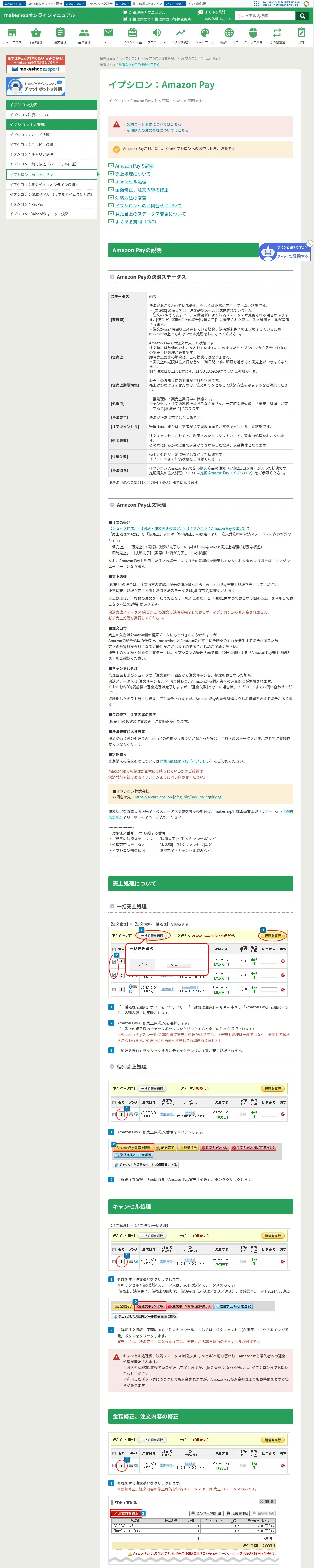Image resolution: width=314 pixels, height=1568 pixels.
Task: Click 【イプシロン注文管理】 in breadcrumb
Action: click(159, 59)
